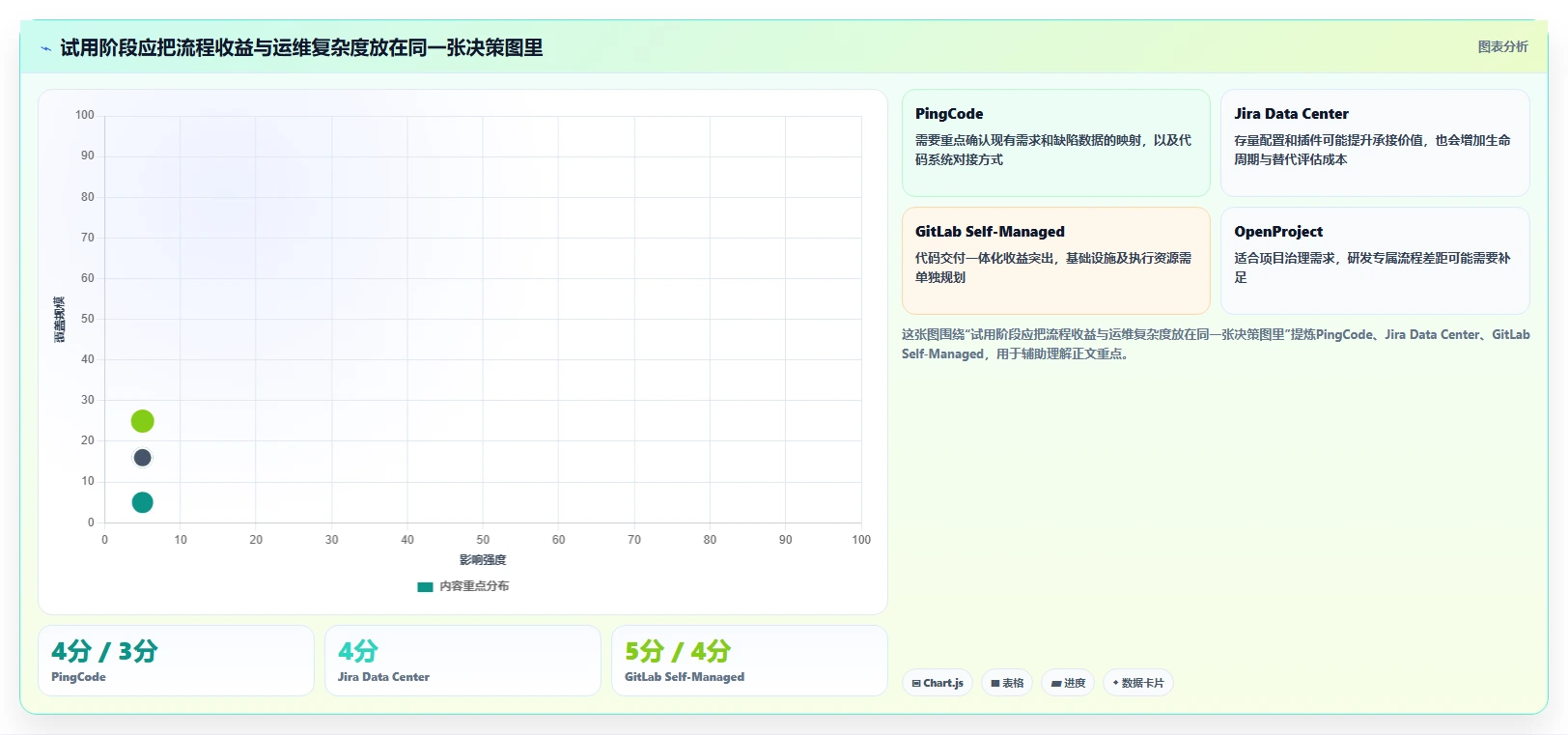The height and width of the screenshot is (735, 1568).
Task: Click the 数据卡片 tag chip
Action: point(1138,683)
